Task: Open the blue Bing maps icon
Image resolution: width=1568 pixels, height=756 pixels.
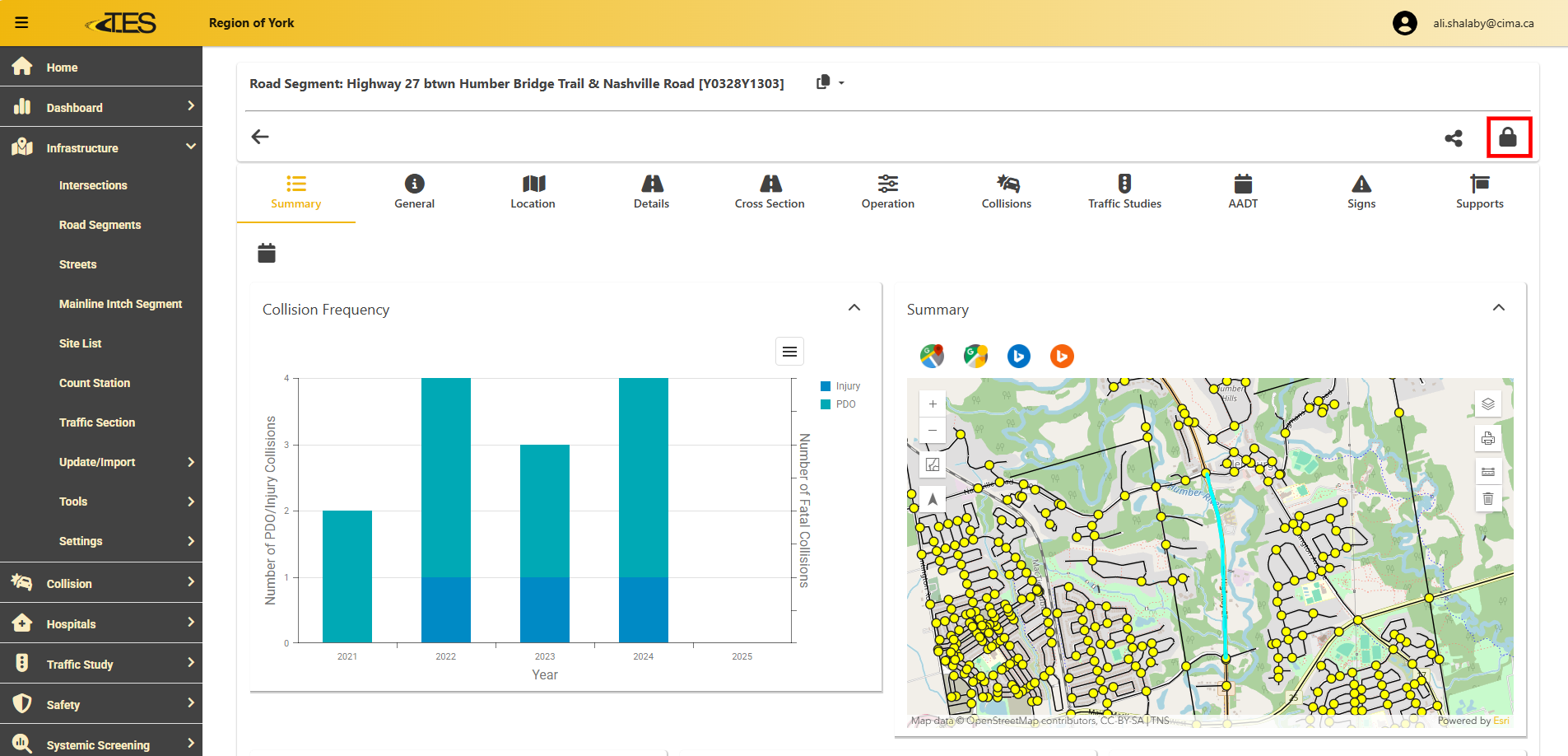Action: click(x=1018, y=356)
